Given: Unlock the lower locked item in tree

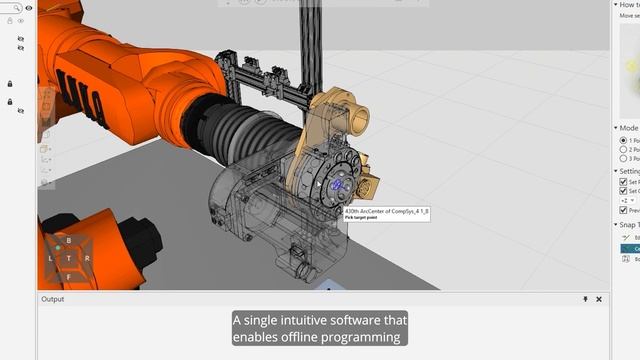Looking at the screenshot, I should pos(10,102).
